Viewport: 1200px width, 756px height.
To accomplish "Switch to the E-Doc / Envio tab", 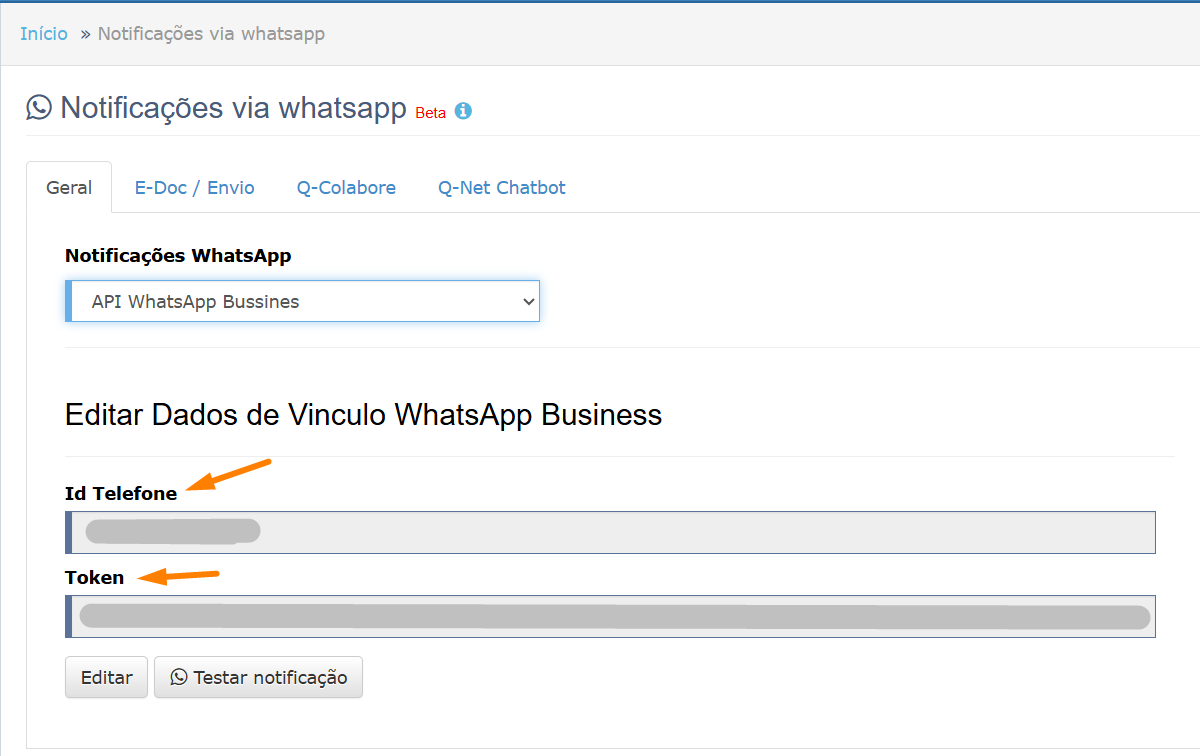I will (x=194, y=188).
